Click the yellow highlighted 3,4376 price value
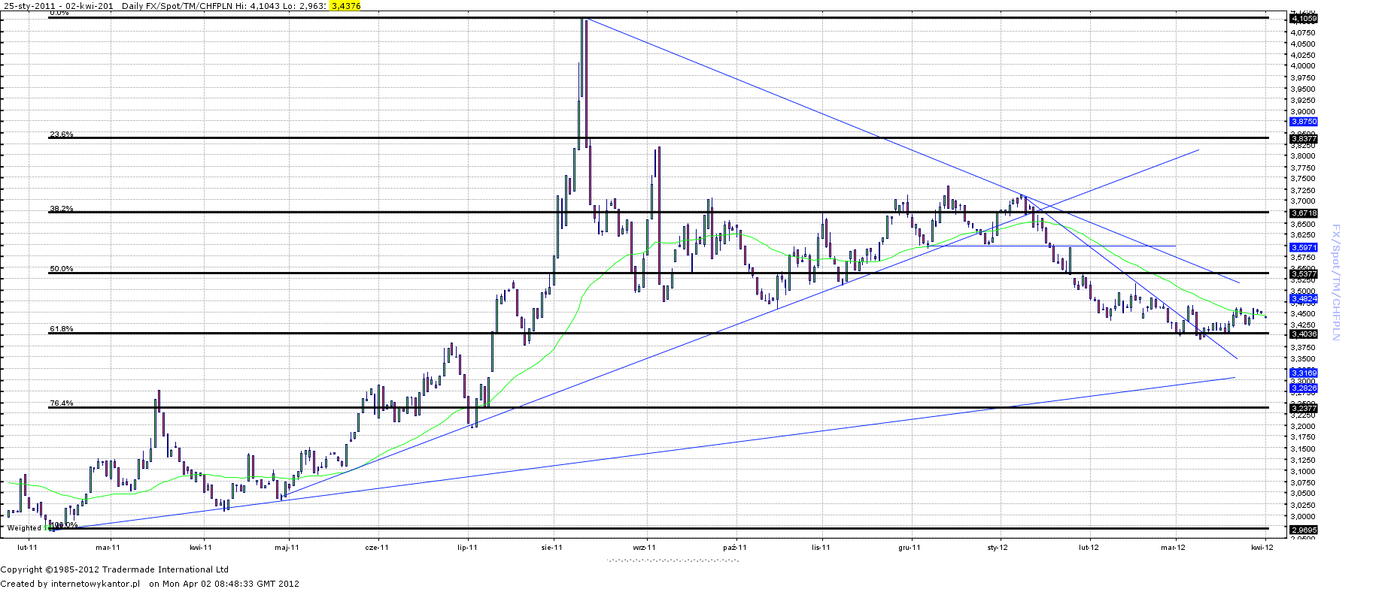 [x=345, y=6]
